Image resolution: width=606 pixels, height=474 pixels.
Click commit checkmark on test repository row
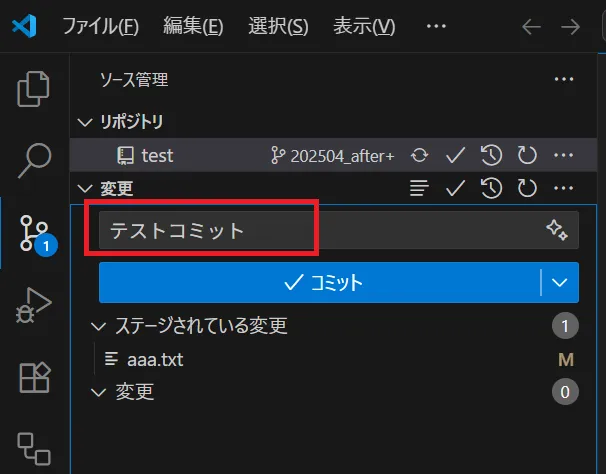click(x=455, y=155)
